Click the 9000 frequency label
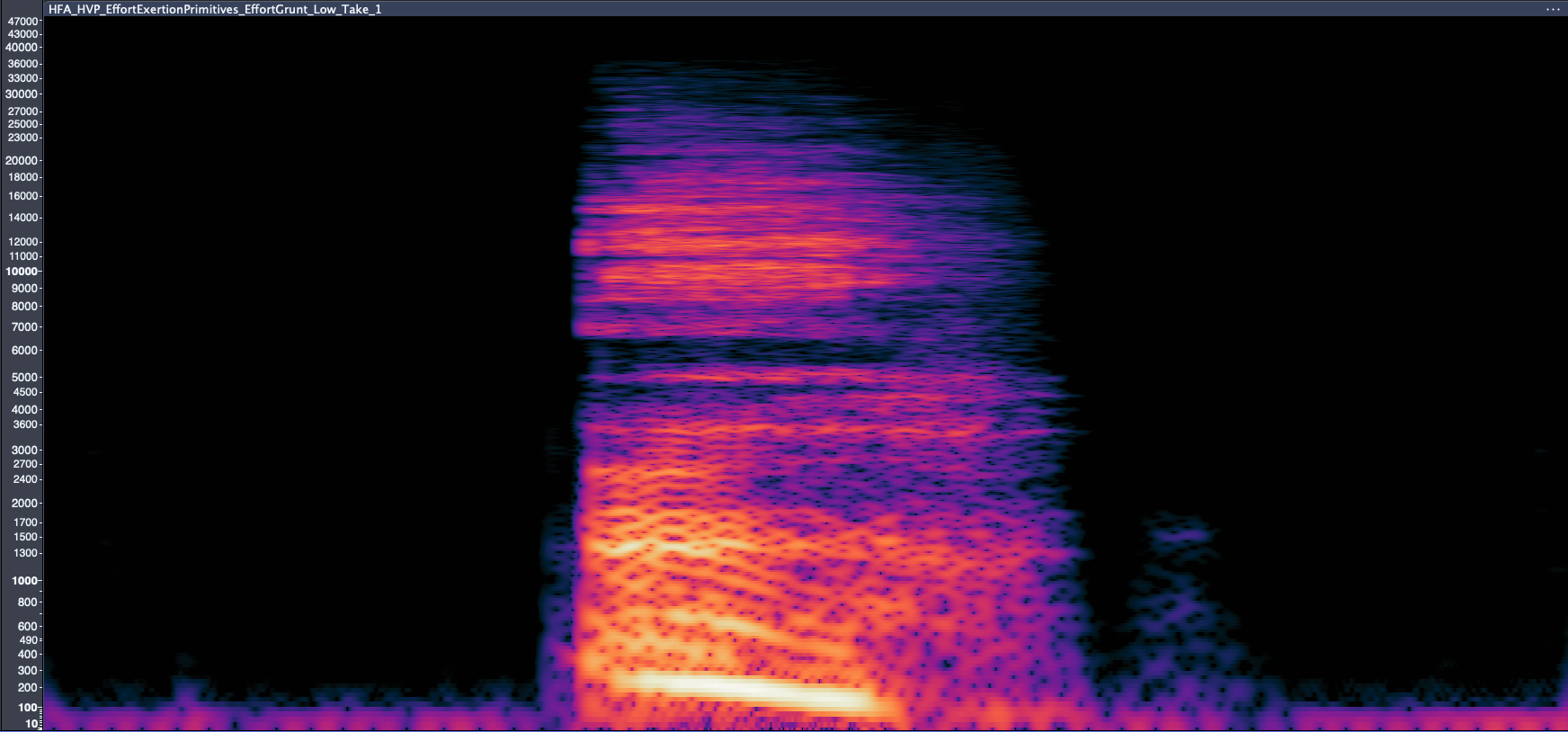 pyautogui.click(x=25, y=289)
